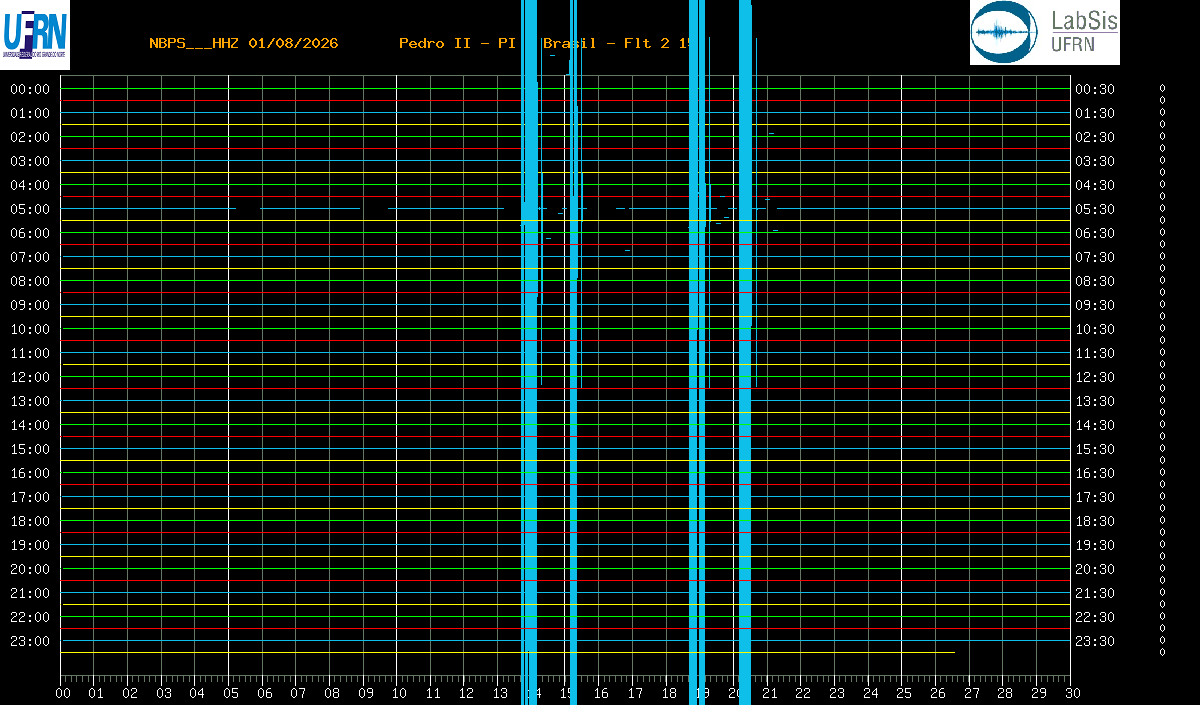Pick the 14:00 hour label

(30, 425)
